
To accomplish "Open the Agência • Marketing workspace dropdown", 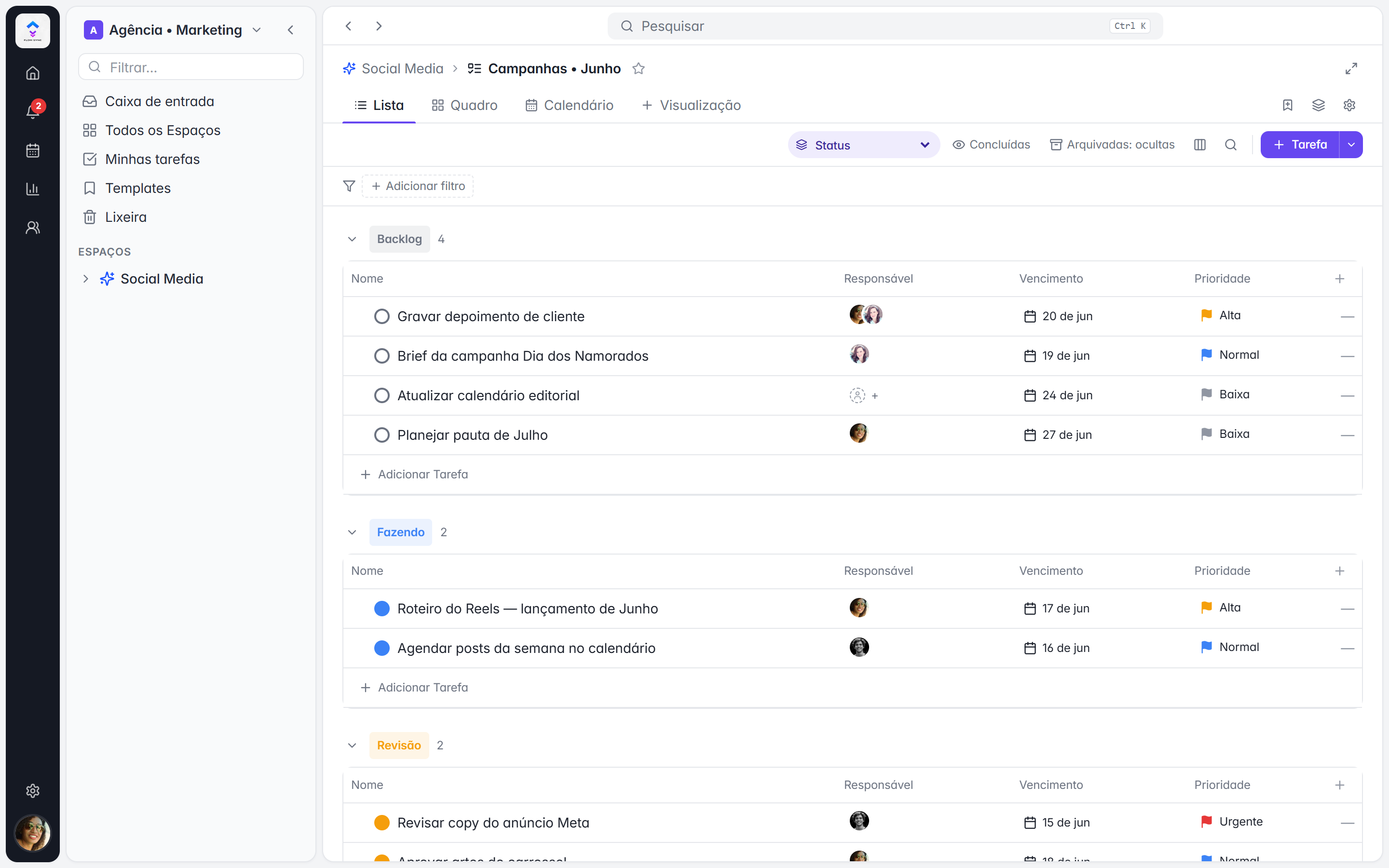I will [x=173, y=30].
